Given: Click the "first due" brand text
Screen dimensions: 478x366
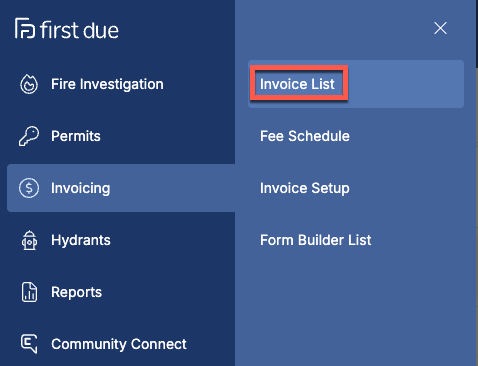Looking at the screenshot, I should click(79, 30).
